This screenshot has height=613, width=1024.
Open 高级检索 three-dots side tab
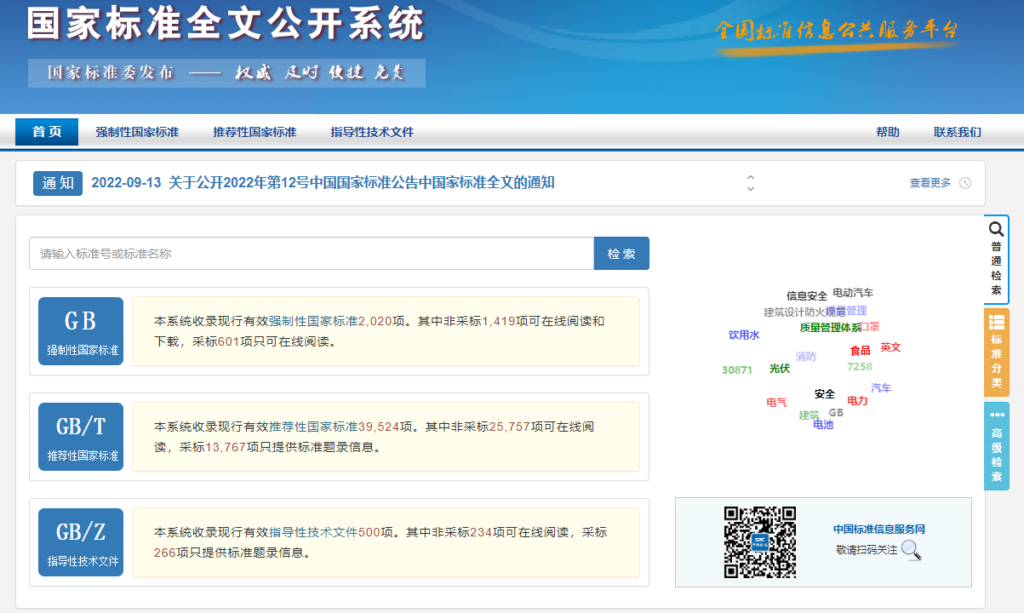click(996, 415)
